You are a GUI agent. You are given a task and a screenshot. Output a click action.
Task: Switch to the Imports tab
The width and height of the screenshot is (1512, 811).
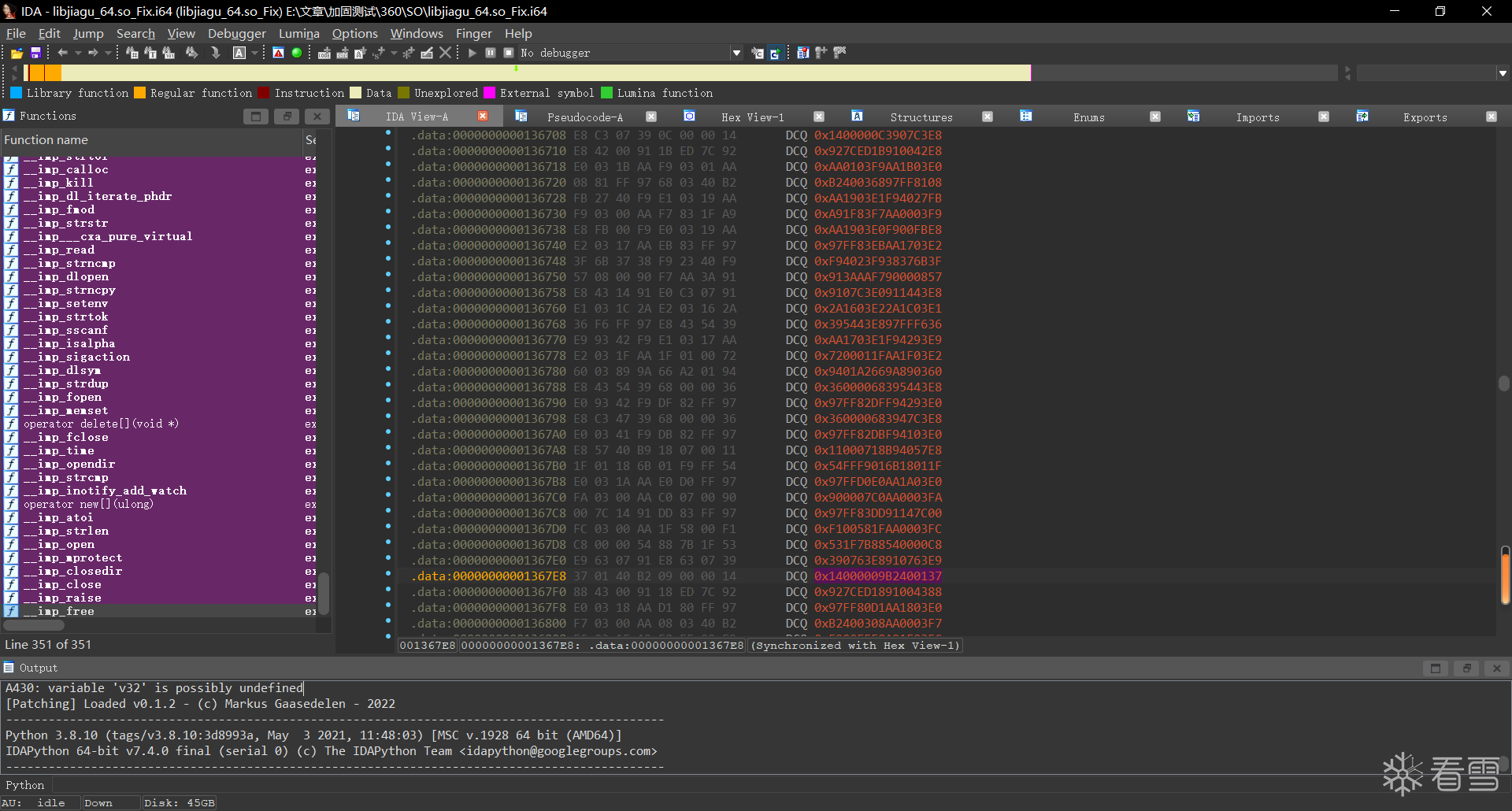click(1257, 117)
